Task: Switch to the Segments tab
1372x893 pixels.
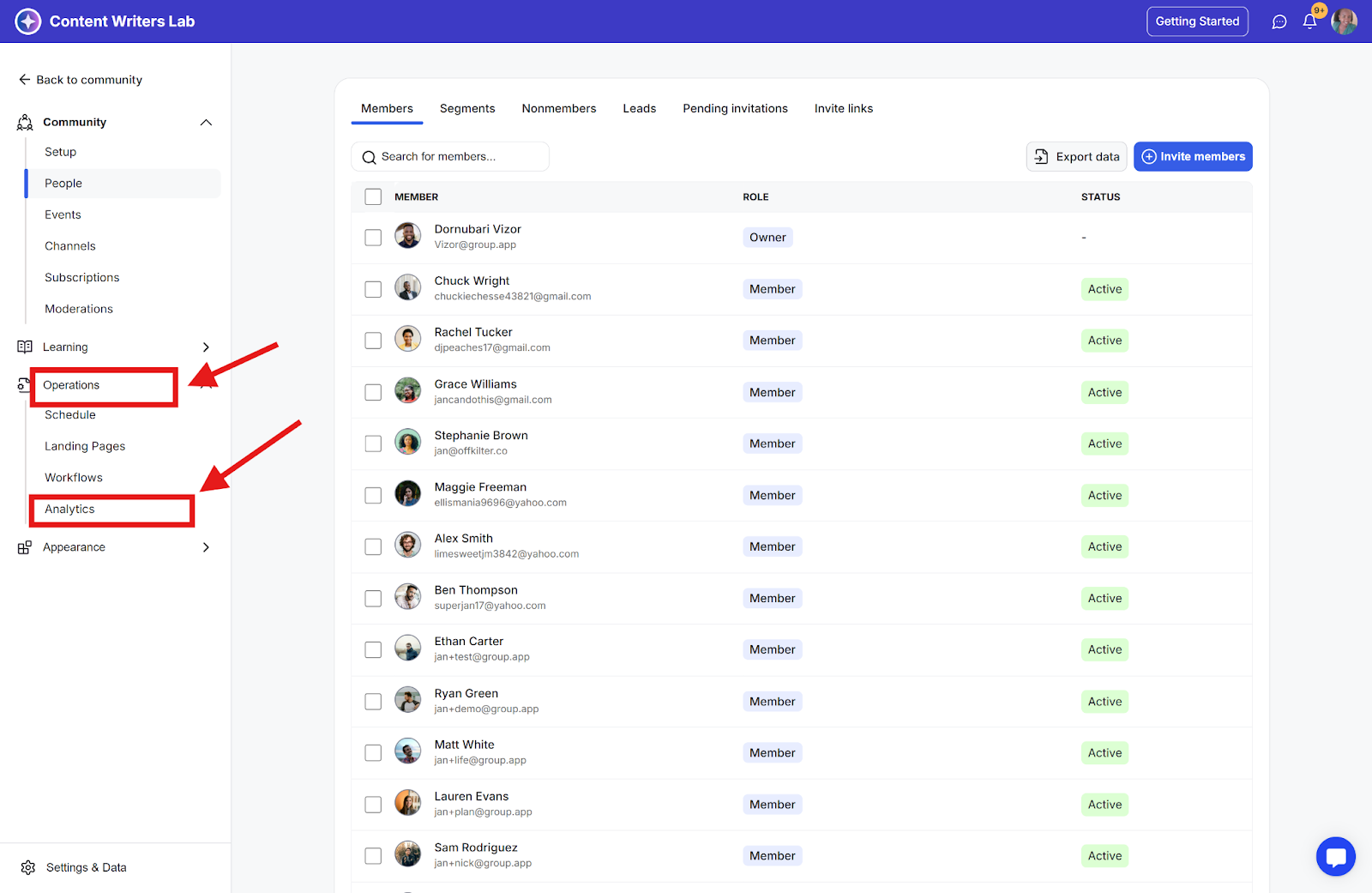Action: coord(467,108)
